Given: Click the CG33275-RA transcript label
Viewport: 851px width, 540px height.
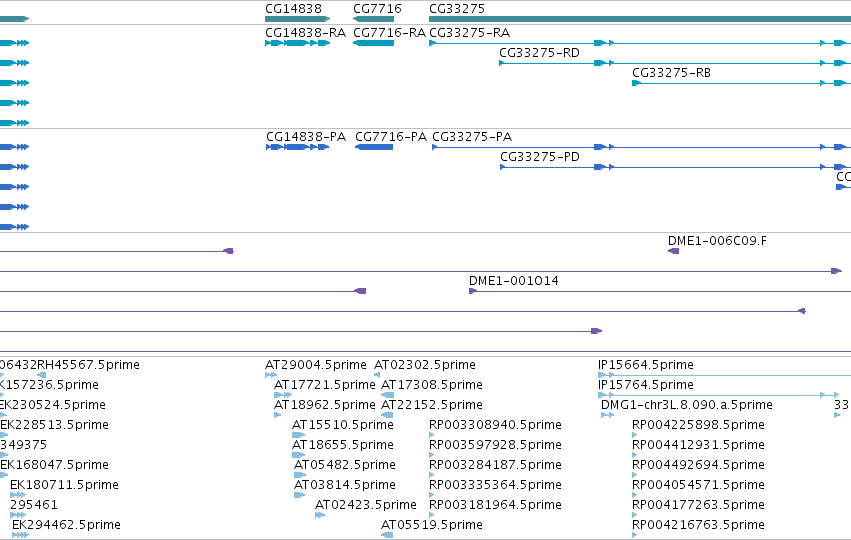Looking at the screenshot, I should 469,33.
